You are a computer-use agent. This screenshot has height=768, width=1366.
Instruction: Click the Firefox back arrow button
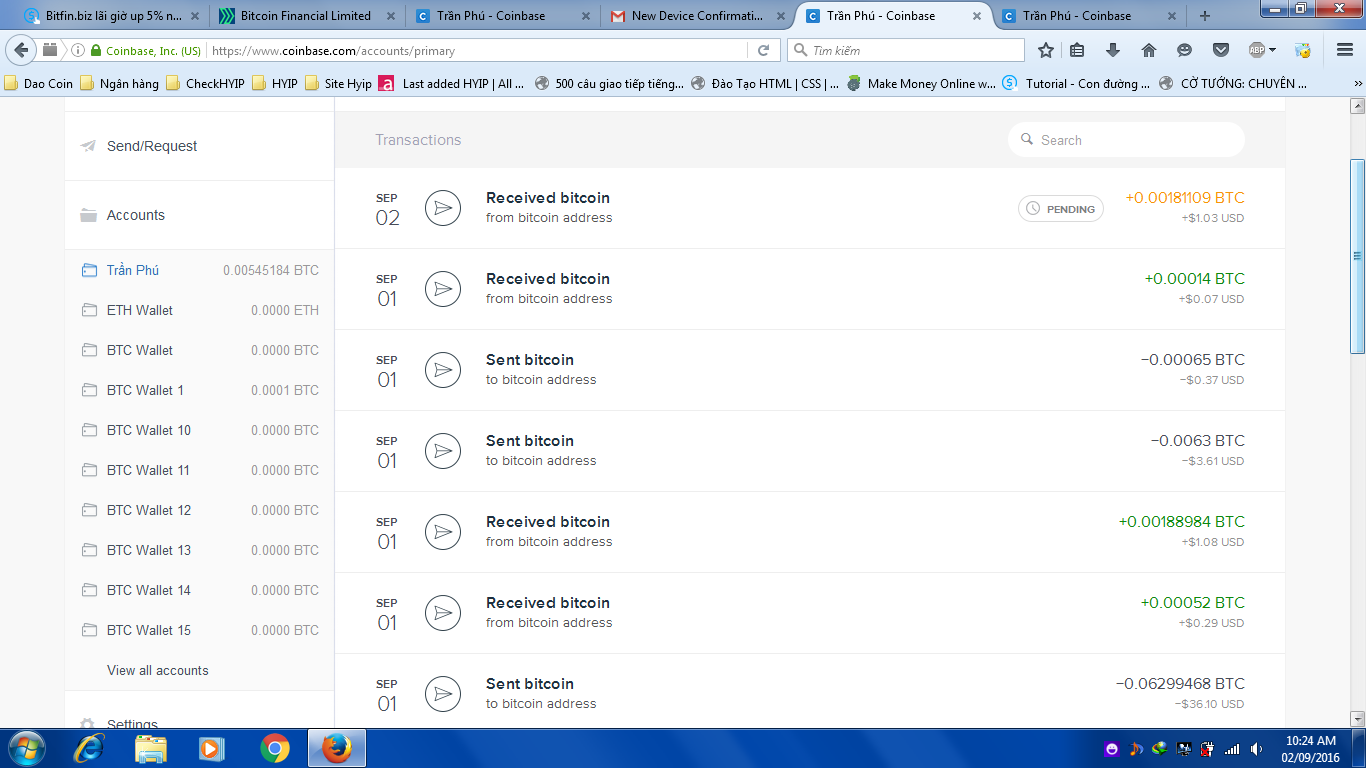pos(22,50)
